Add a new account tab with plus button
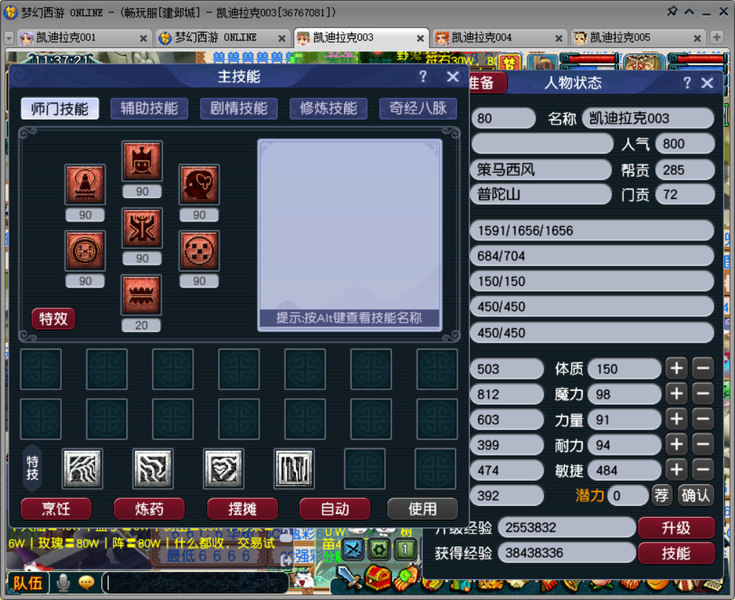Image resolution: width=735 pixels, height=600 pixels. click(717, 38)
